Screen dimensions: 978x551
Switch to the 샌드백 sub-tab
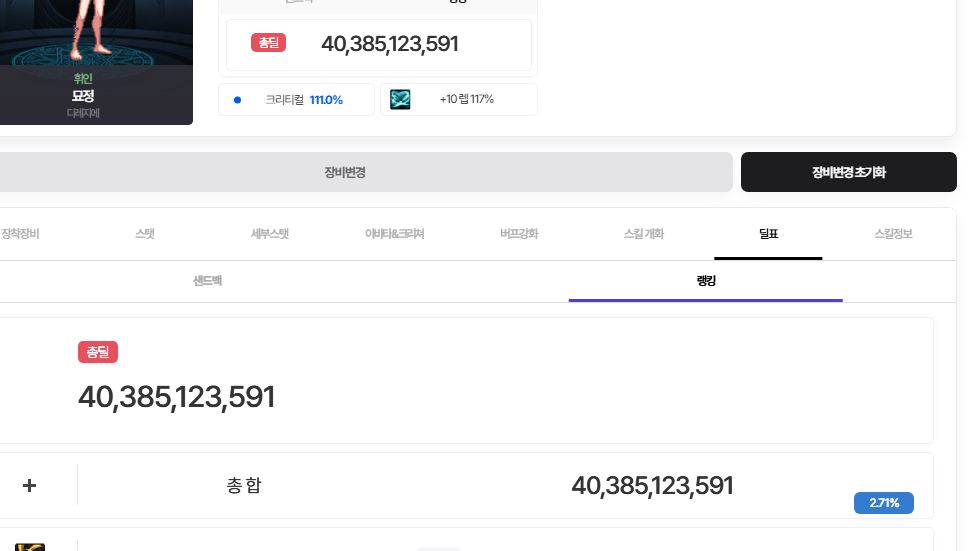[x=207, y=281]
